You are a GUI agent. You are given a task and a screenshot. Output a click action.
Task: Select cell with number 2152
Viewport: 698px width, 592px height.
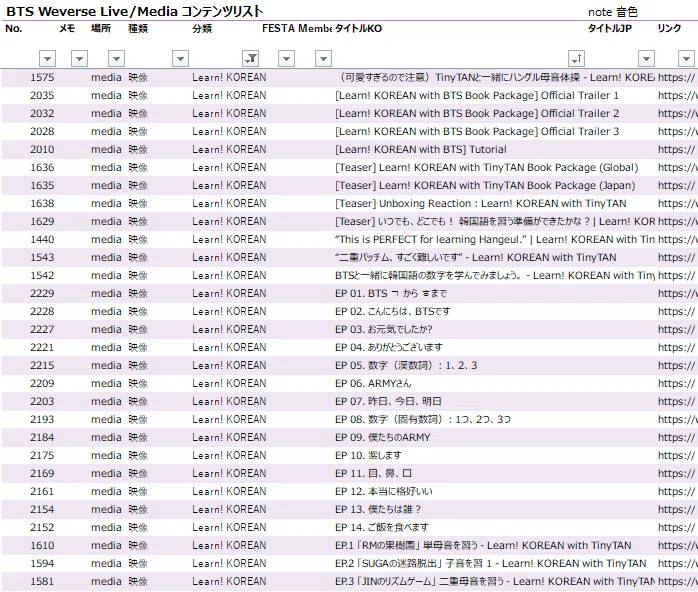click(x=42, y=527)
